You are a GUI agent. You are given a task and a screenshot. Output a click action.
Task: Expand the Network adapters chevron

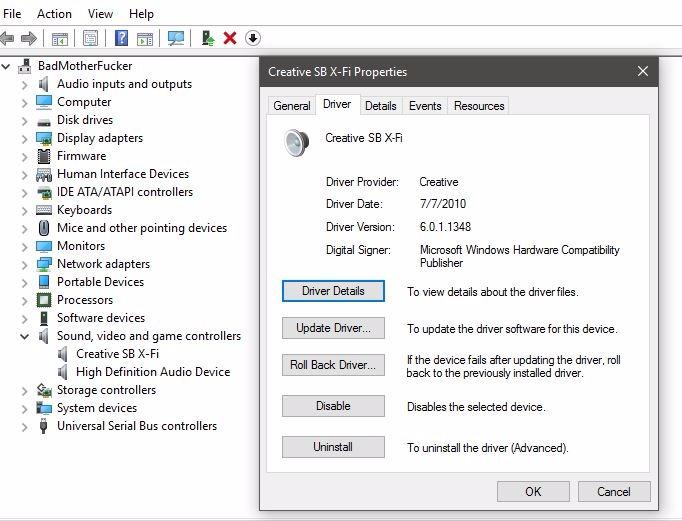(x=25, y=264)
